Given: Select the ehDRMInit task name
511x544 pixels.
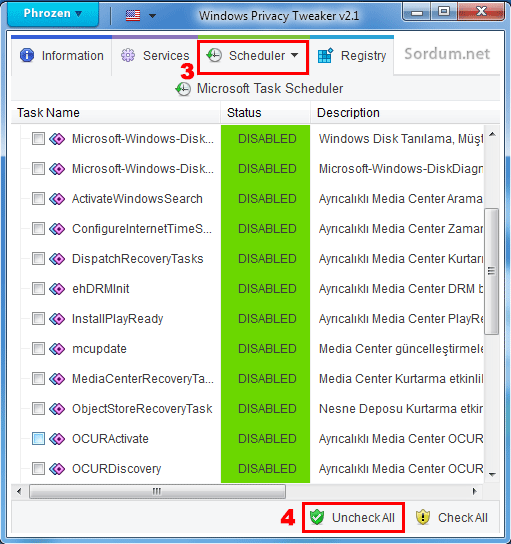Looking at the screenshot, I should click(x=101, y=289).
